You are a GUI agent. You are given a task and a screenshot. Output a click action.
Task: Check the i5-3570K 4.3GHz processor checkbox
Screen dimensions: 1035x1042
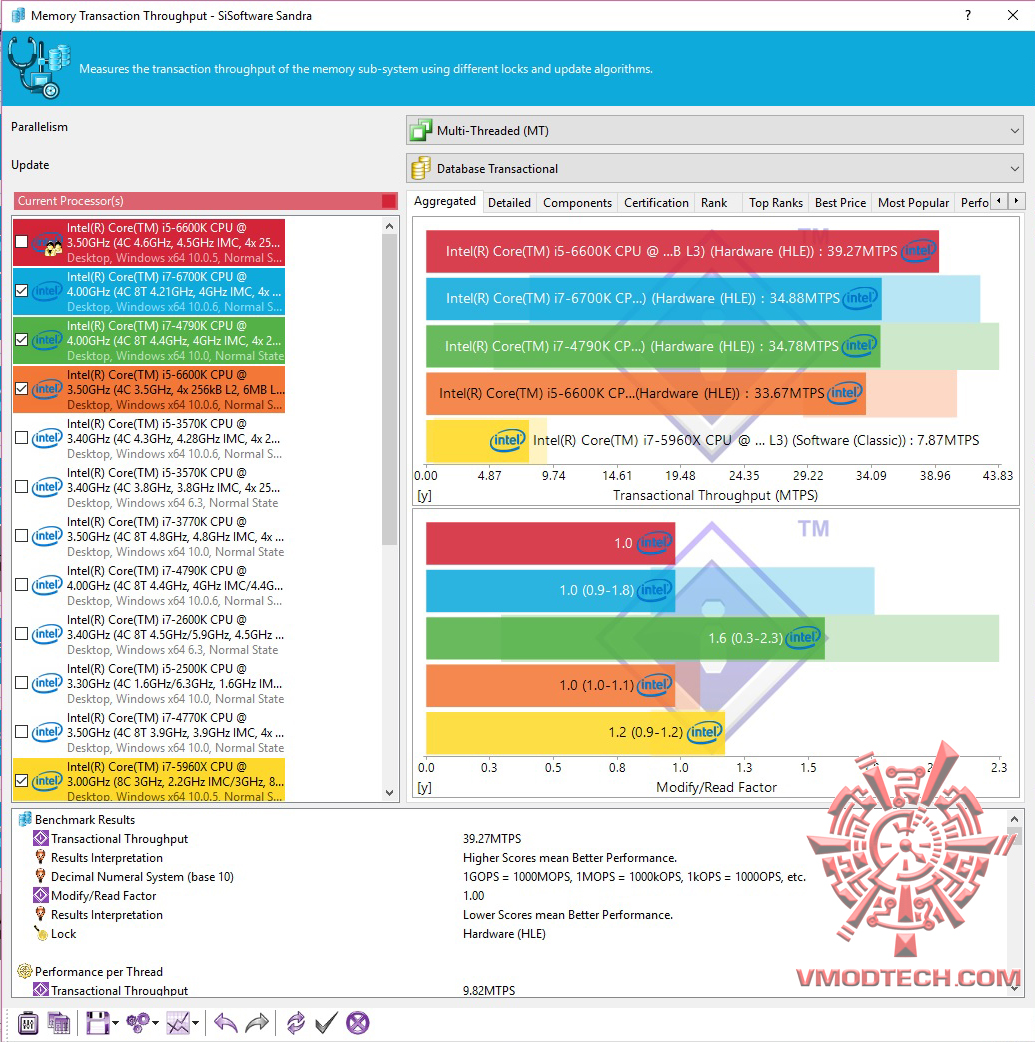[x=21, y=438]
